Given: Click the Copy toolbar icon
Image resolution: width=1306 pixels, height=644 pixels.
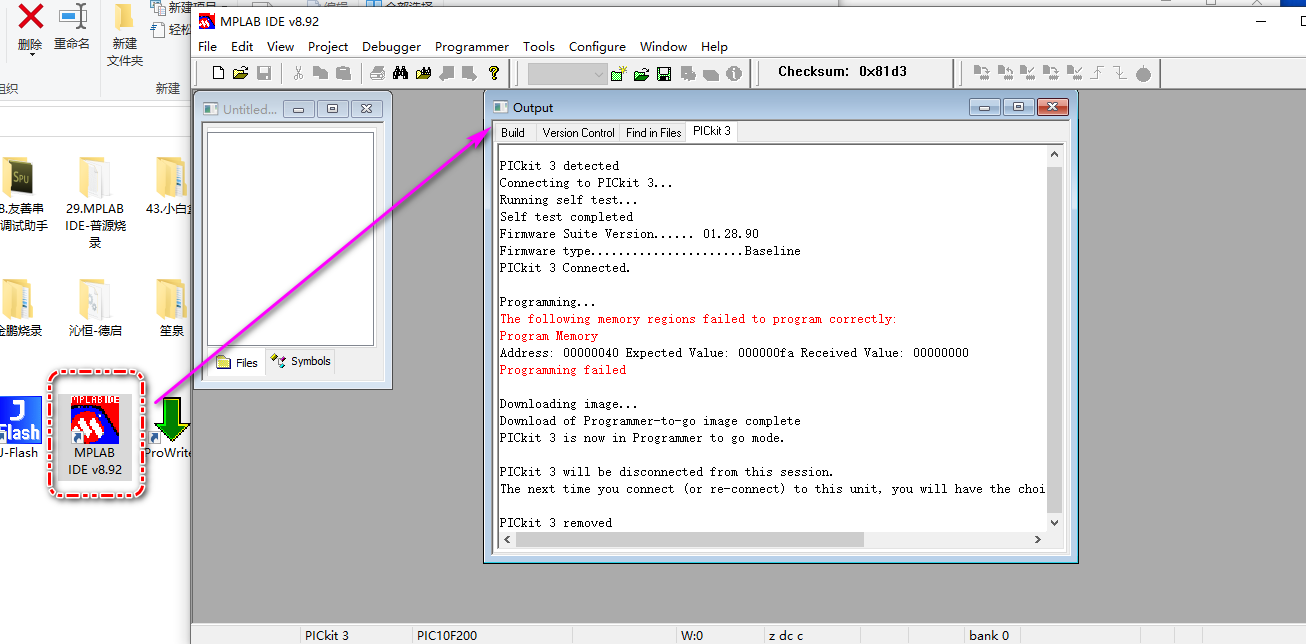Looking at the screenshot, I should pyautogui.click(x=320, y=73).
